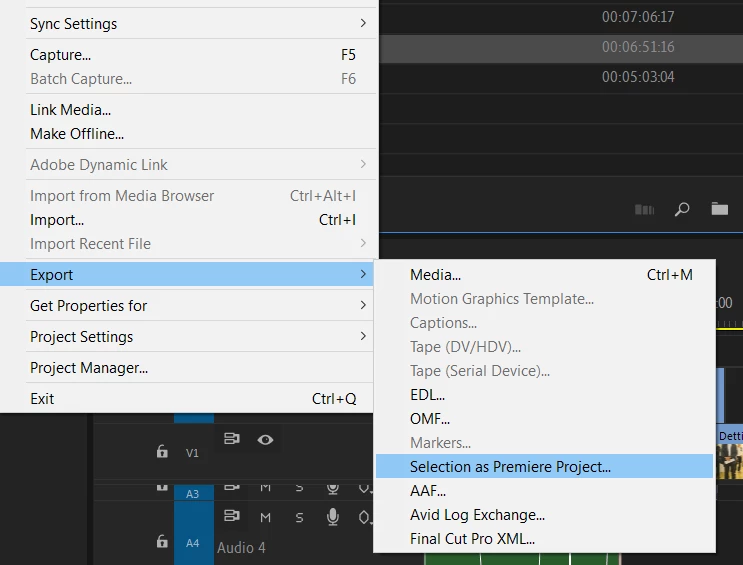Click Motion Graphics Template... export option
This screenshot has height=565, width=743.
[x=544, y=299]
